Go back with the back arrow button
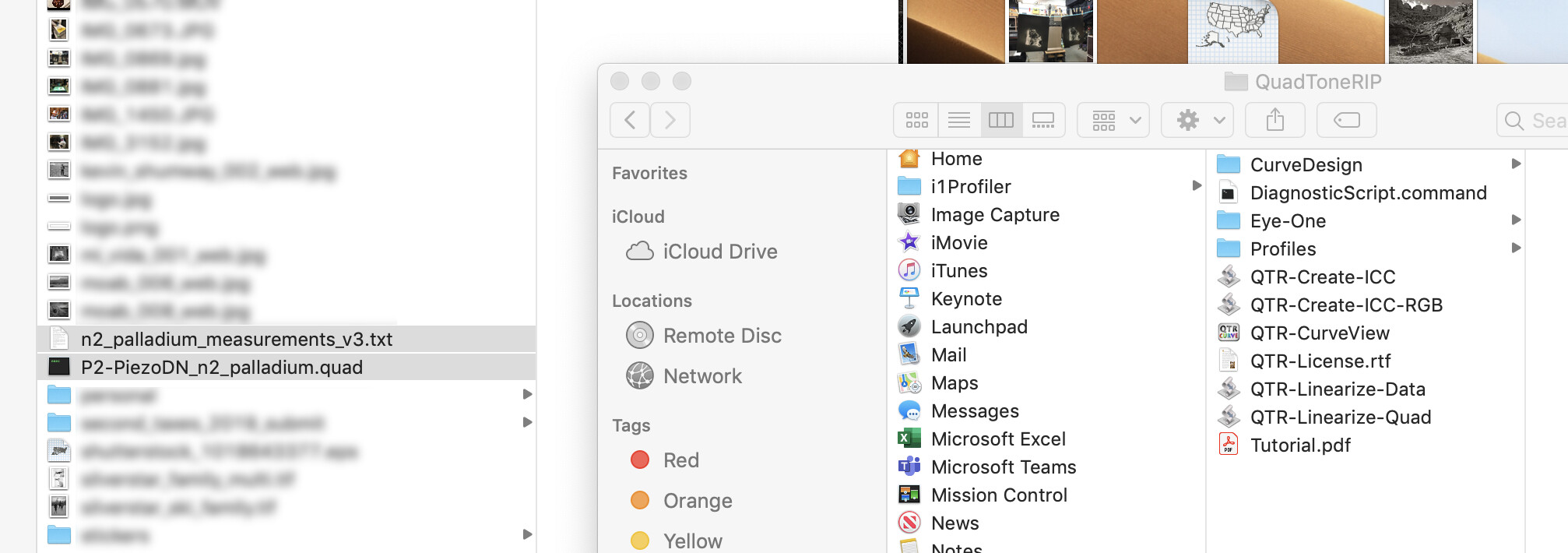 pyautogui.click(x=630, y=120)
